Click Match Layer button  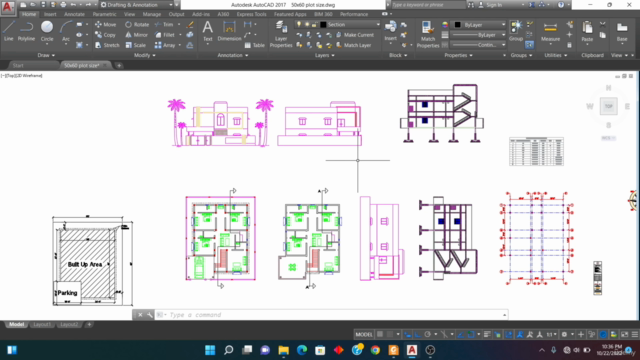[353, 45]
